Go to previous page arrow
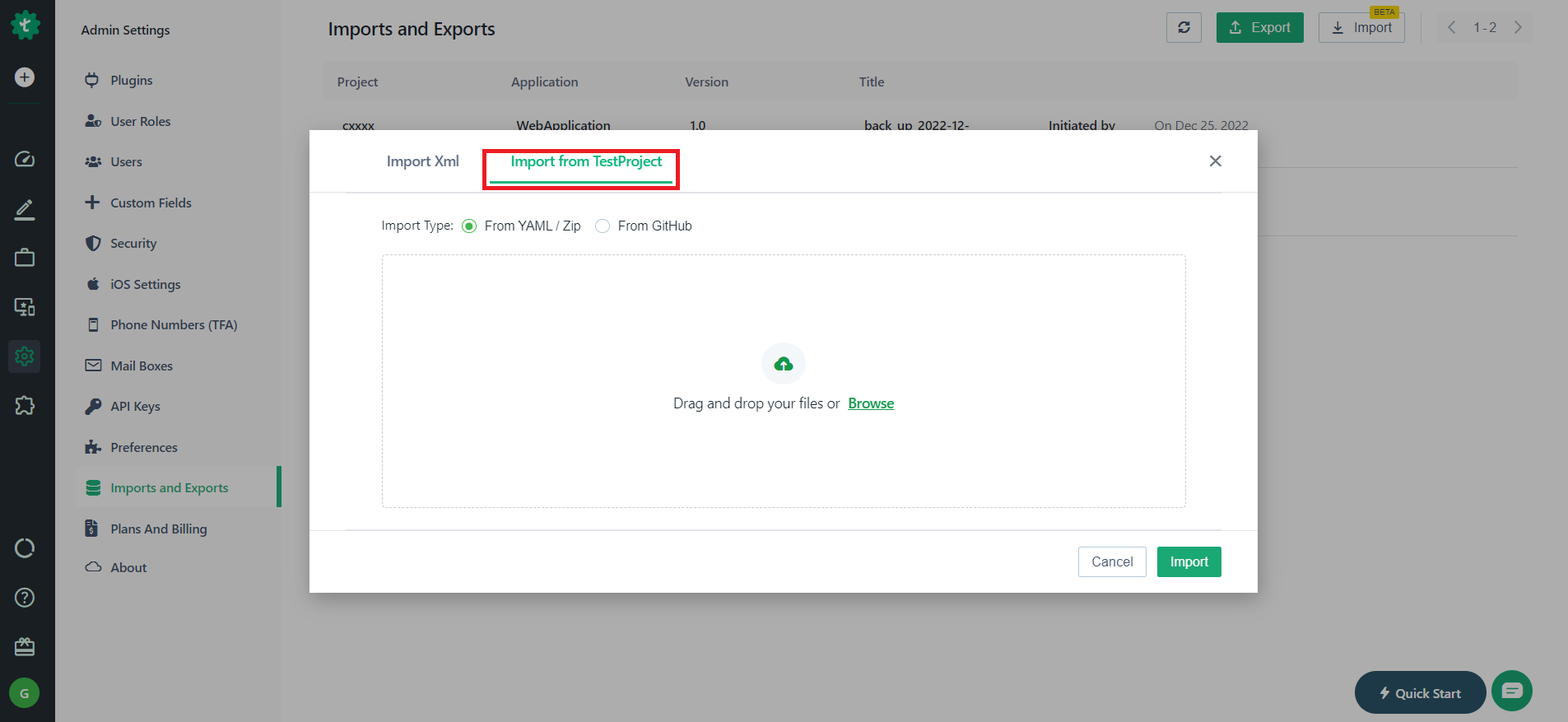This screenshot has width=1568, height=722. point(1452,27)
